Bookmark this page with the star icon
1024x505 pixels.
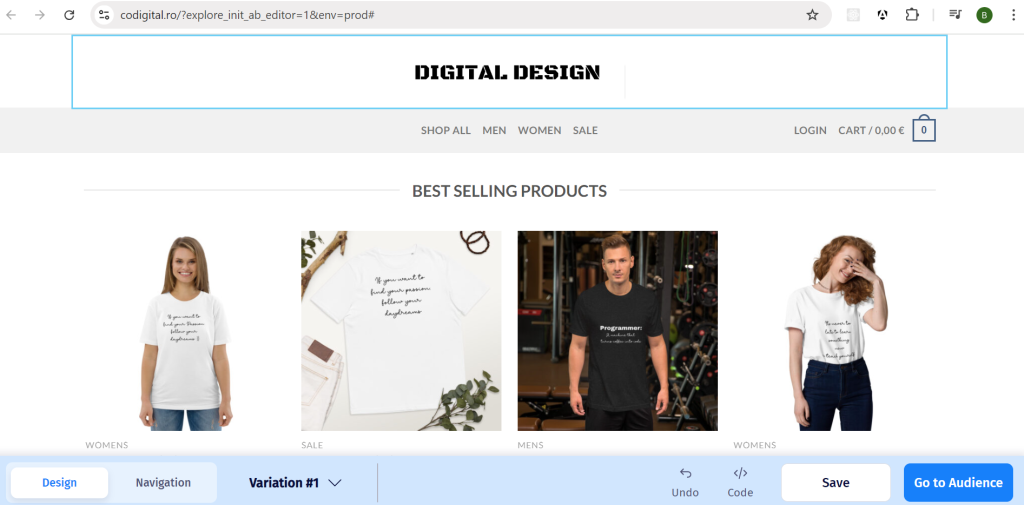point(812,15)
